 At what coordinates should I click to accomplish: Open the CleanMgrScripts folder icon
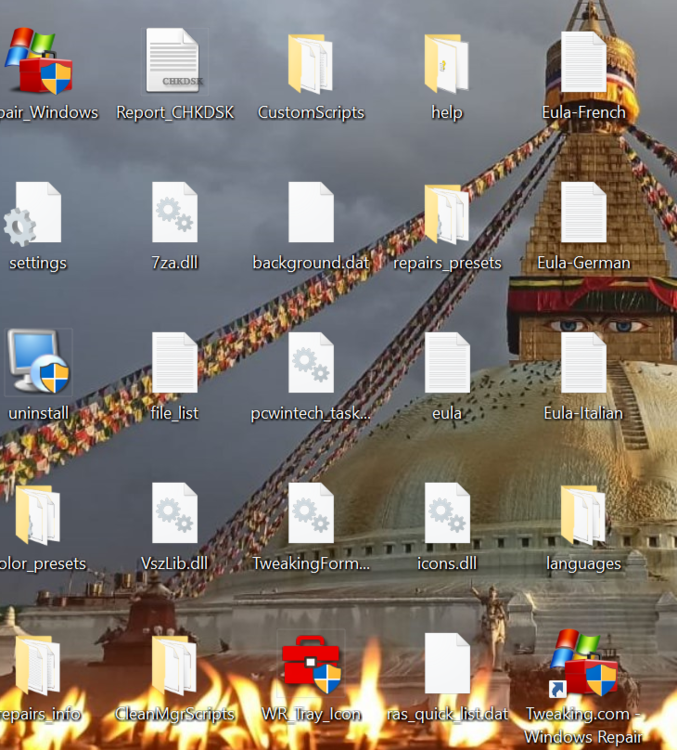pyautogui.click(x=174, y=665)
